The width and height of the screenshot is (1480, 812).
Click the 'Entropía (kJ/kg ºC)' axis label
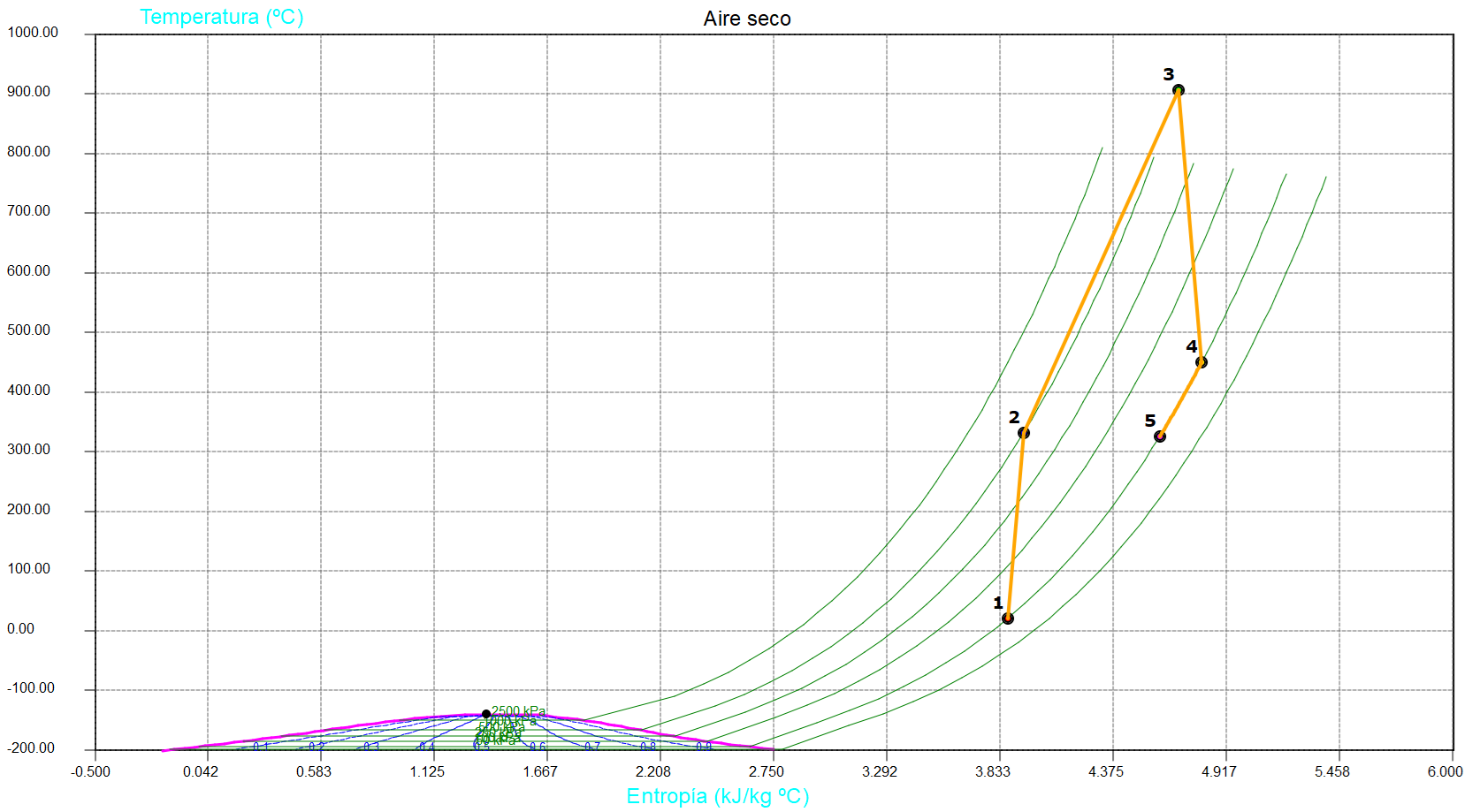(x=717, y=796)
